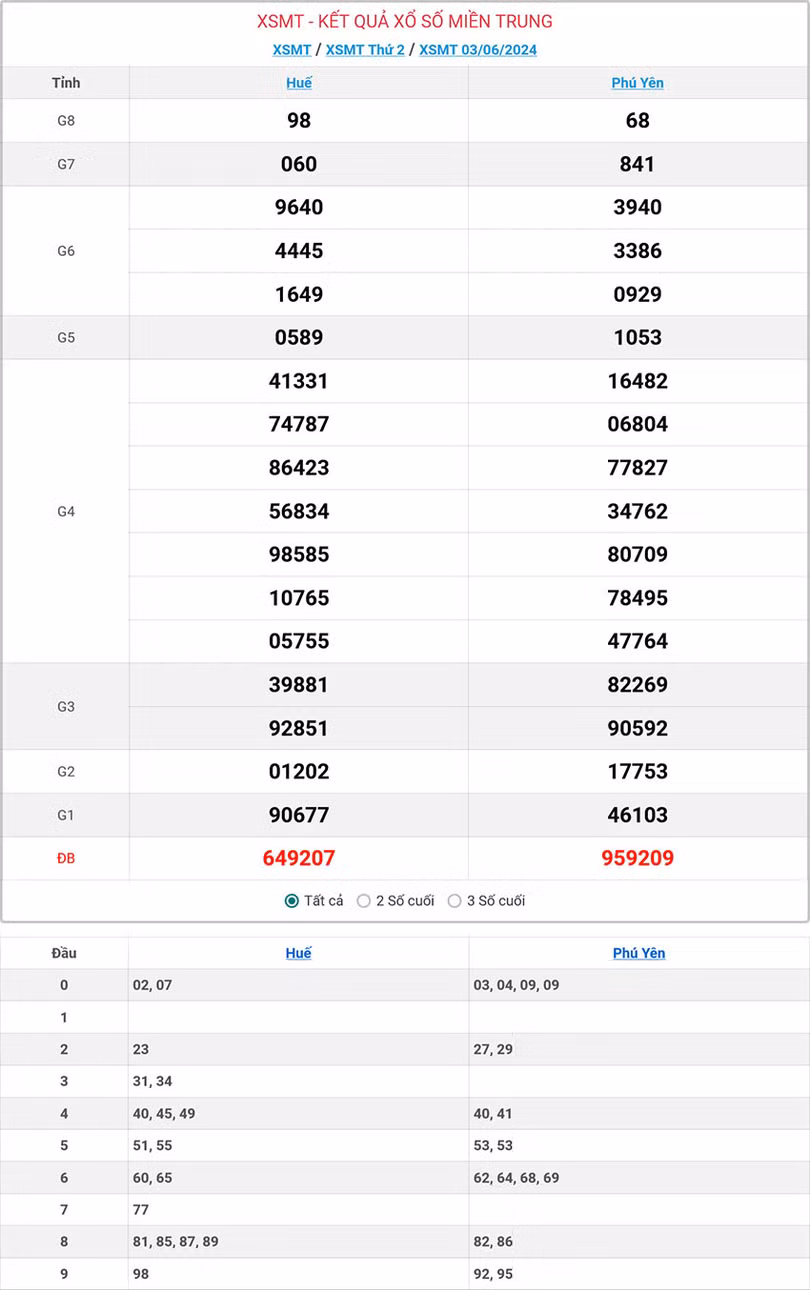Open the "XSMT Thứ 2" link
The height and width of the screenshot is (1290, 810).
click(x=365, y=49)
